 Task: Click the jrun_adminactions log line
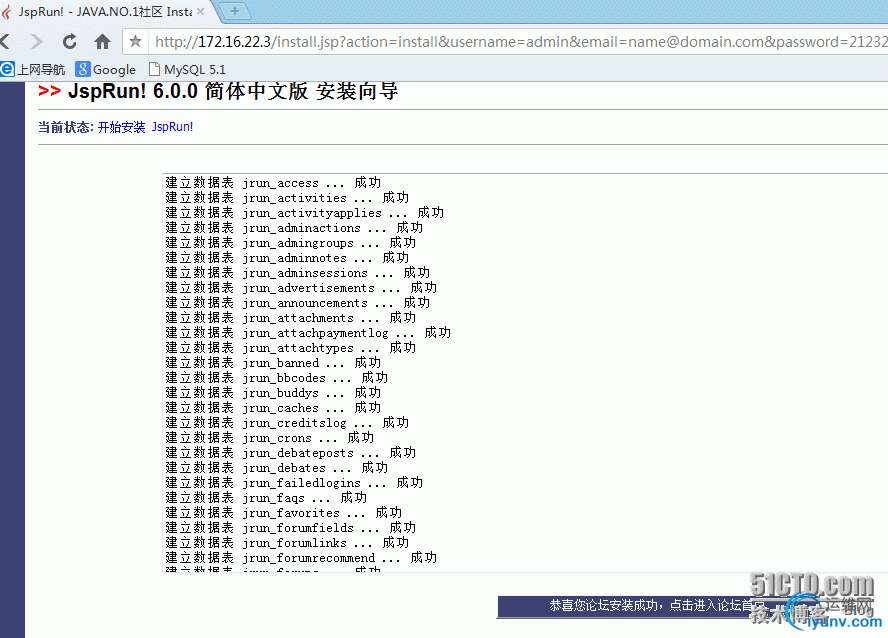(x=294, y=228)
